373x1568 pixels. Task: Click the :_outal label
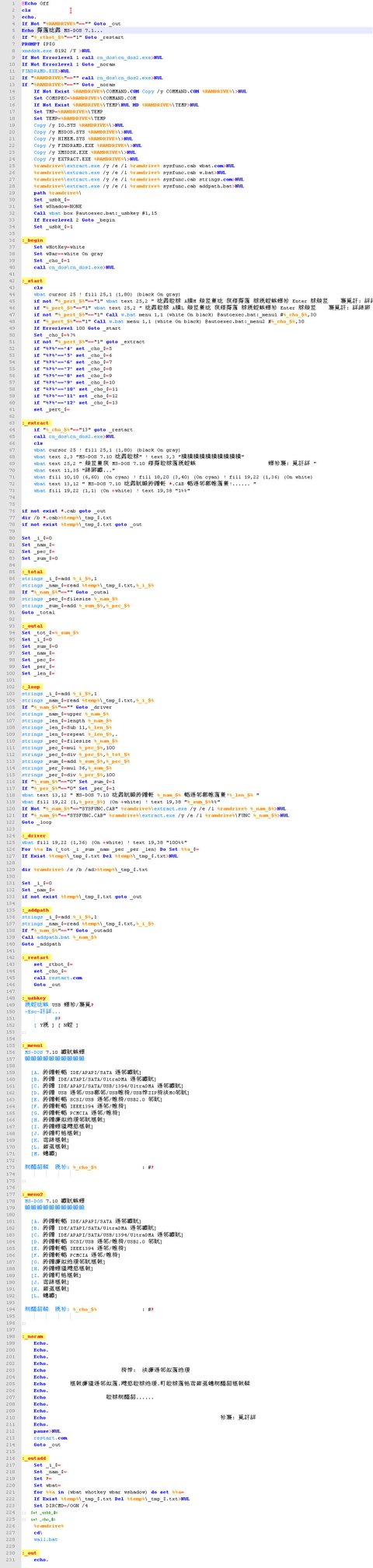tap(32, 625)
